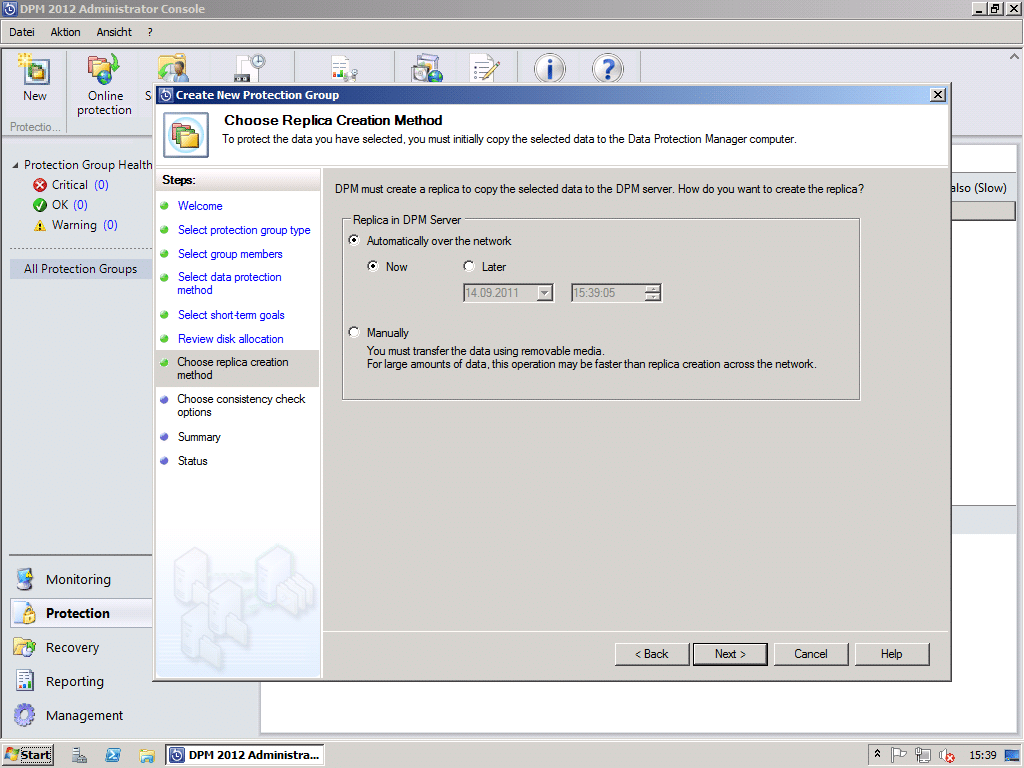Click the New protection group icon

click(34, 69)
